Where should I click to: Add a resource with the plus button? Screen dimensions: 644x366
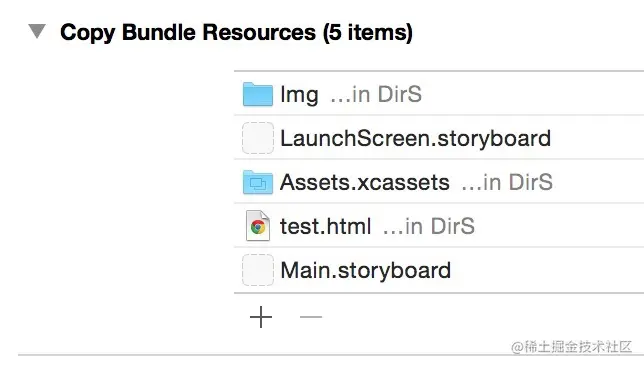(x=261, y=317)
